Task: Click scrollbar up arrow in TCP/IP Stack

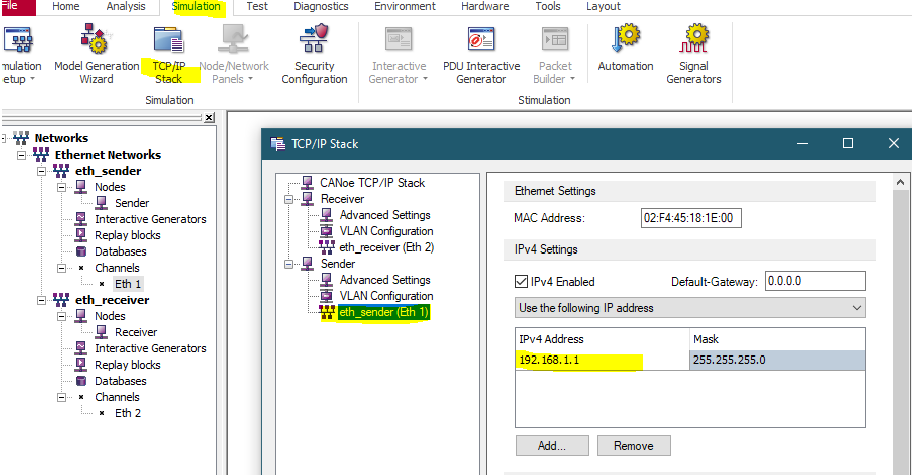Action: 900,183
